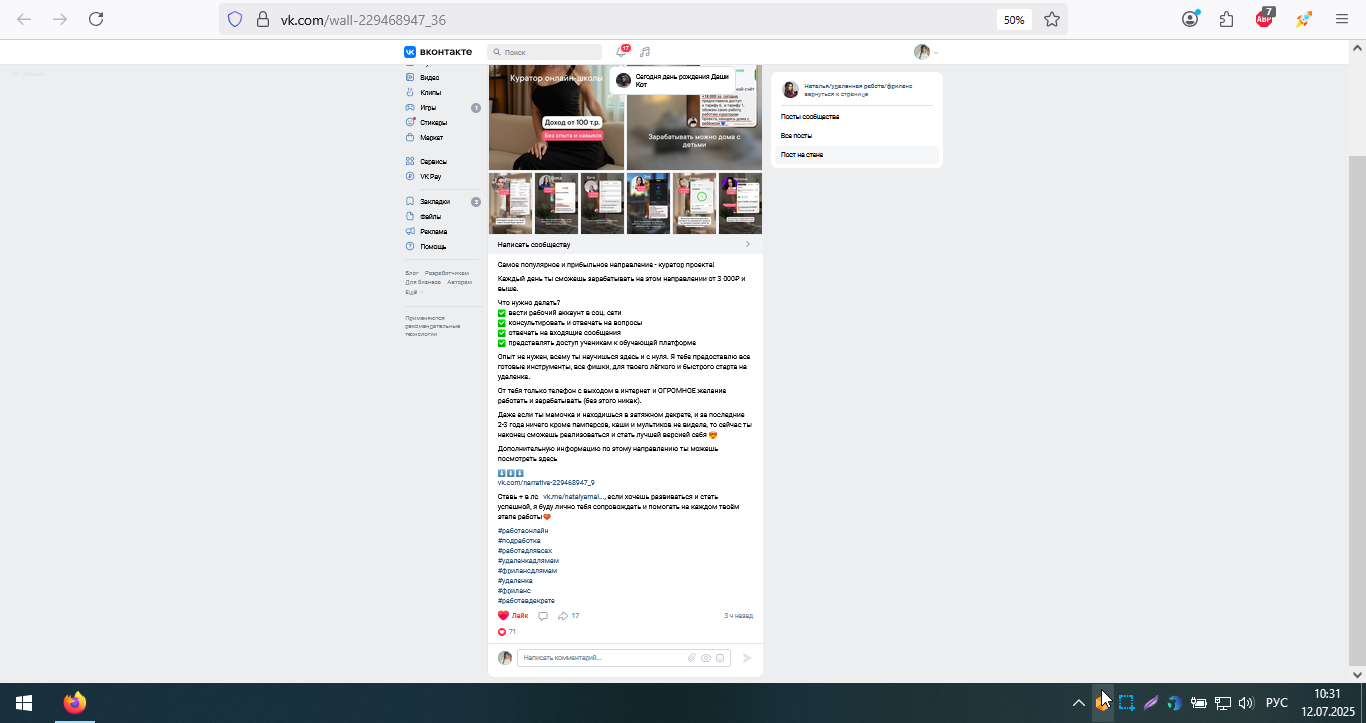Image resolution: width=1366 pixels, height=723 pixels.
Task: Open Adblock Plus extension icon
Action: pos(1265,19)
